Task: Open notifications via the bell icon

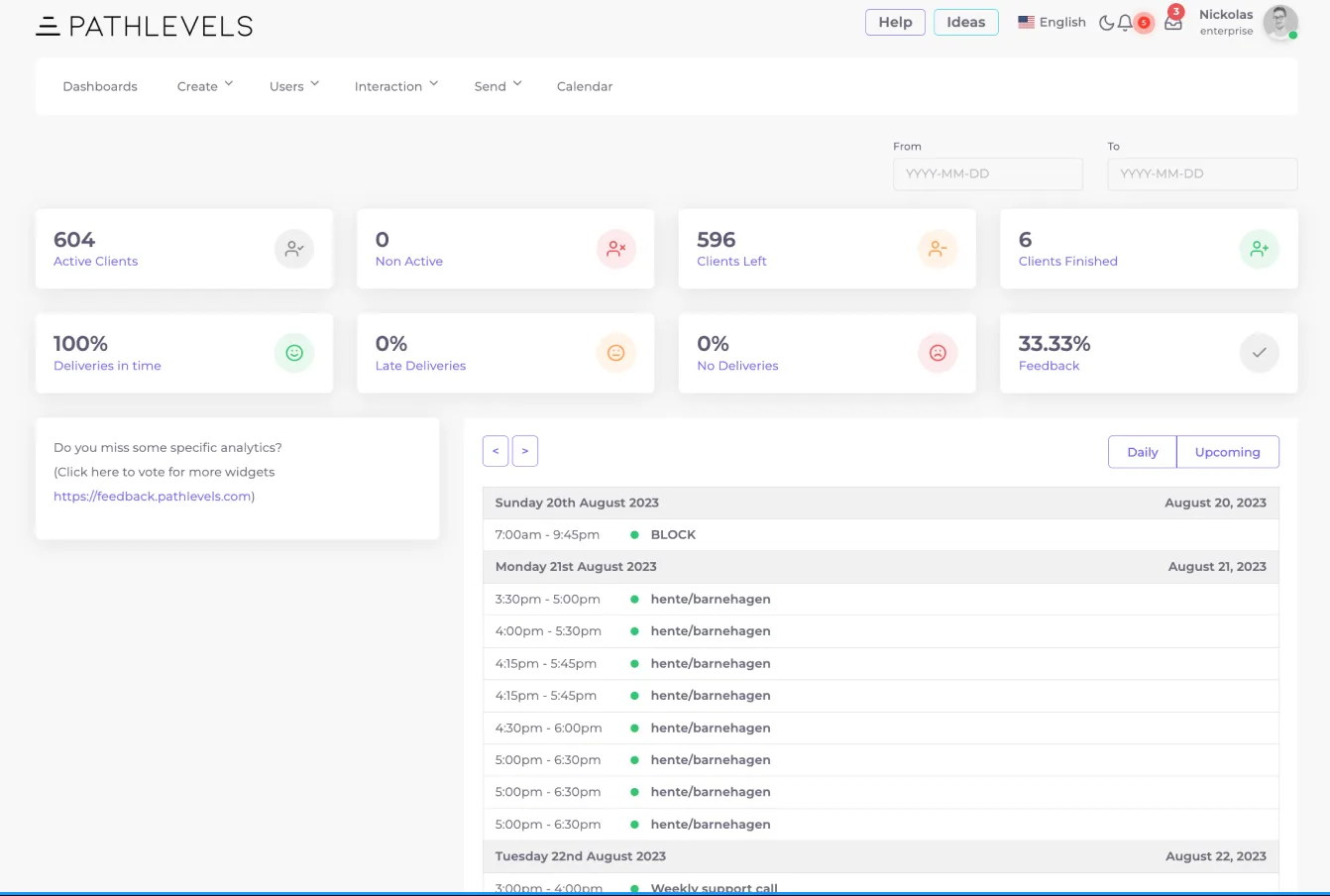Action: point(1125,23)
